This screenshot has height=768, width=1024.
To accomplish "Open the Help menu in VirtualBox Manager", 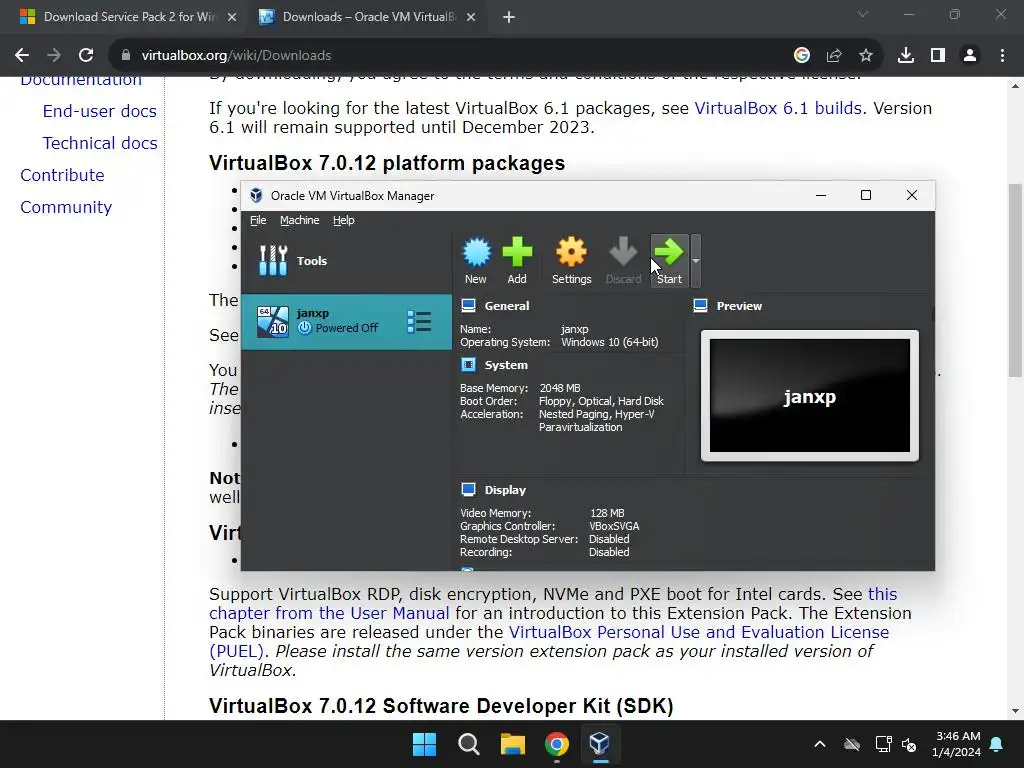I will click(344, 220).
